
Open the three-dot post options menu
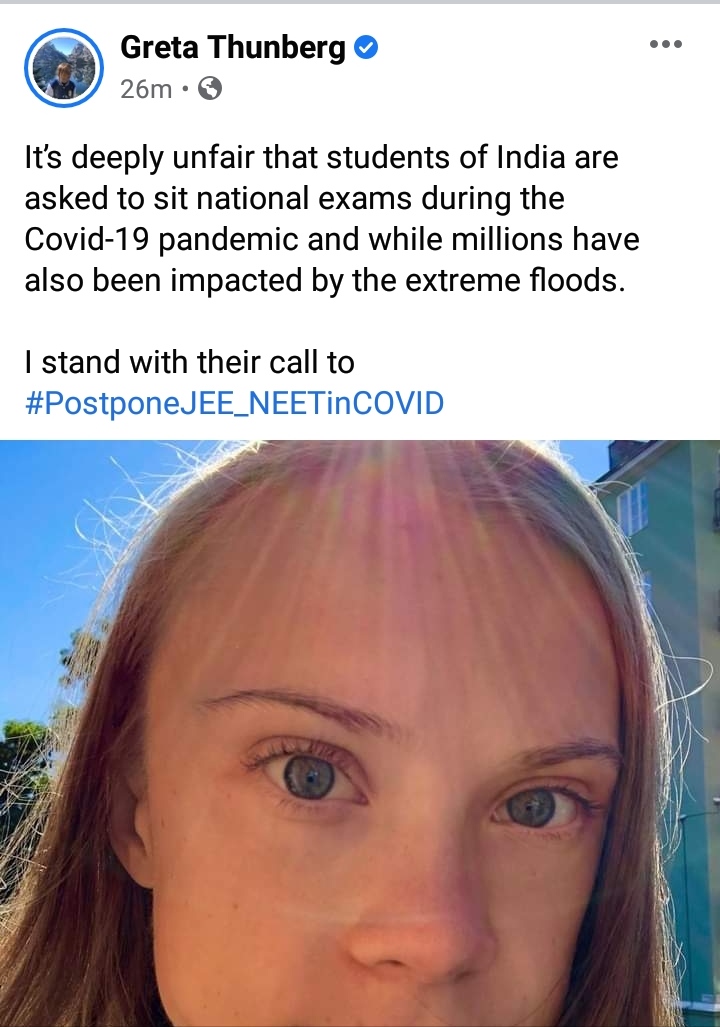click(x=665, y=44)
